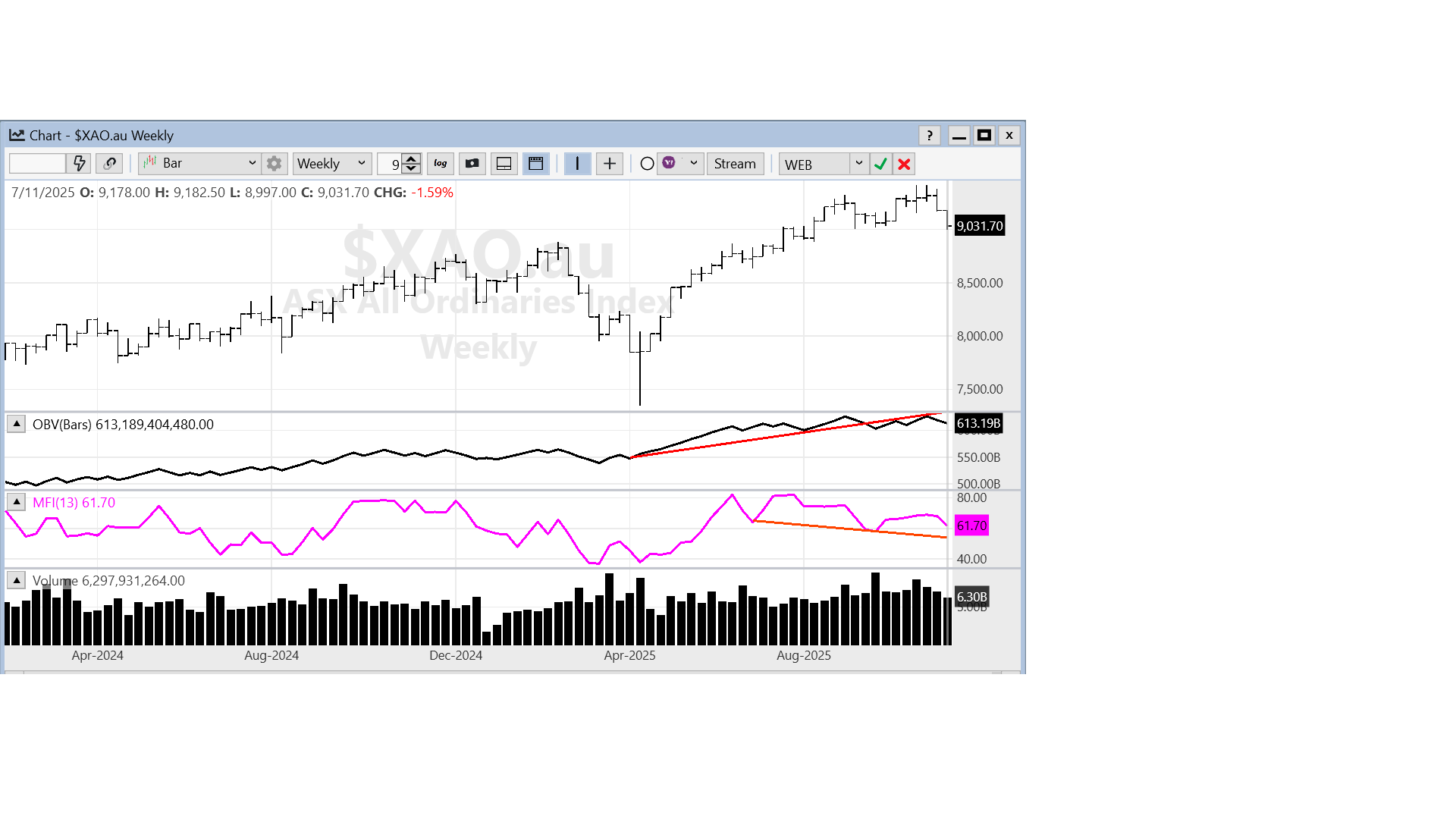Click the camera snapshot icon

[472, 164]
